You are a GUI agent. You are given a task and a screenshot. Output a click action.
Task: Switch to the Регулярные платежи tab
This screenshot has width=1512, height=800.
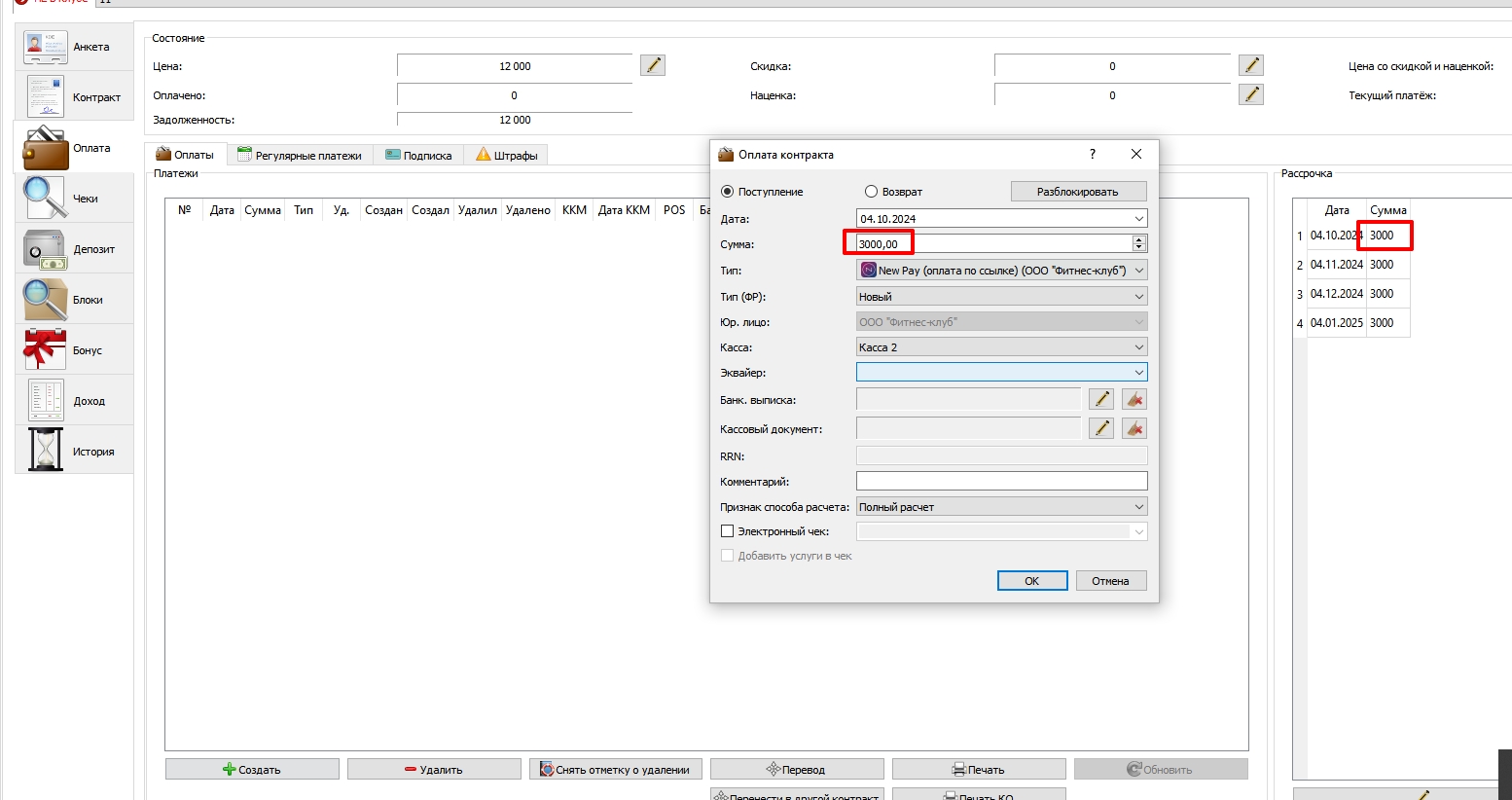tap(300, 155)
